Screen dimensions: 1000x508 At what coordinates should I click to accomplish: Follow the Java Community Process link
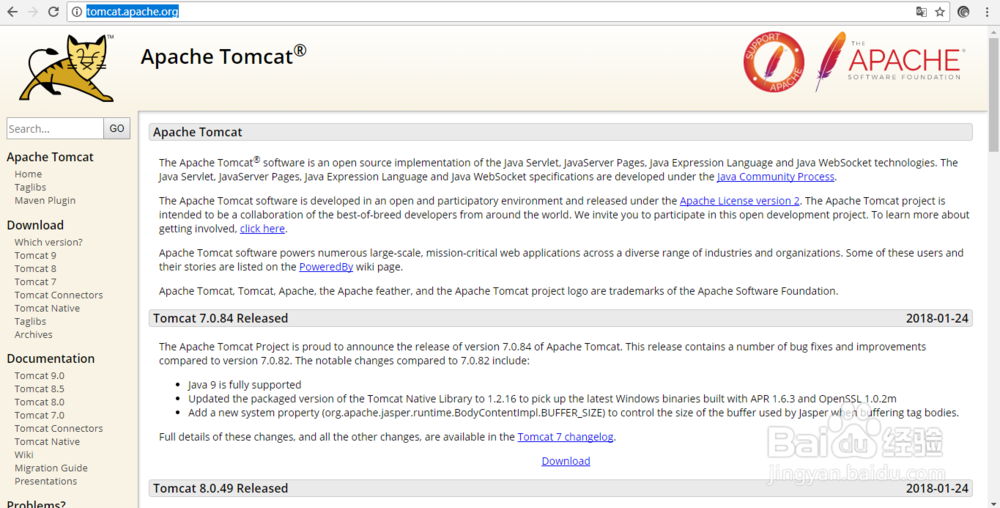point(776,177)
